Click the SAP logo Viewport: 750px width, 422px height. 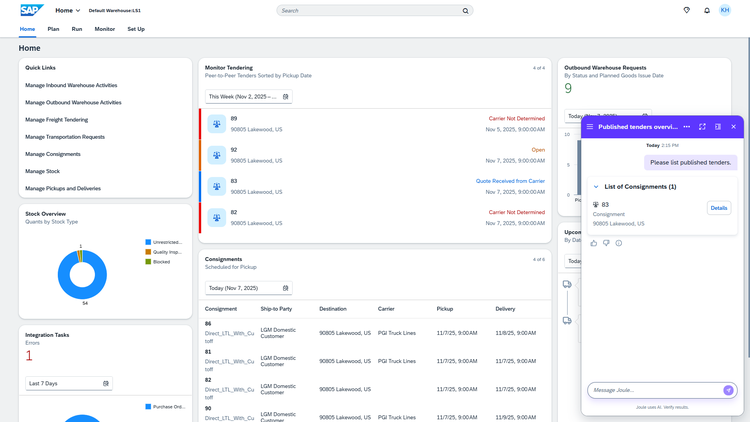[x=32, y=10]
